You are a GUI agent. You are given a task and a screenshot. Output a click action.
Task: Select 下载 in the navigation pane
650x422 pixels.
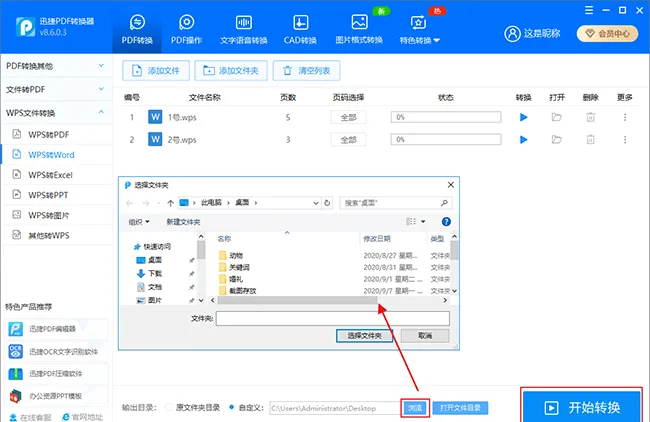tap(150, 274)
